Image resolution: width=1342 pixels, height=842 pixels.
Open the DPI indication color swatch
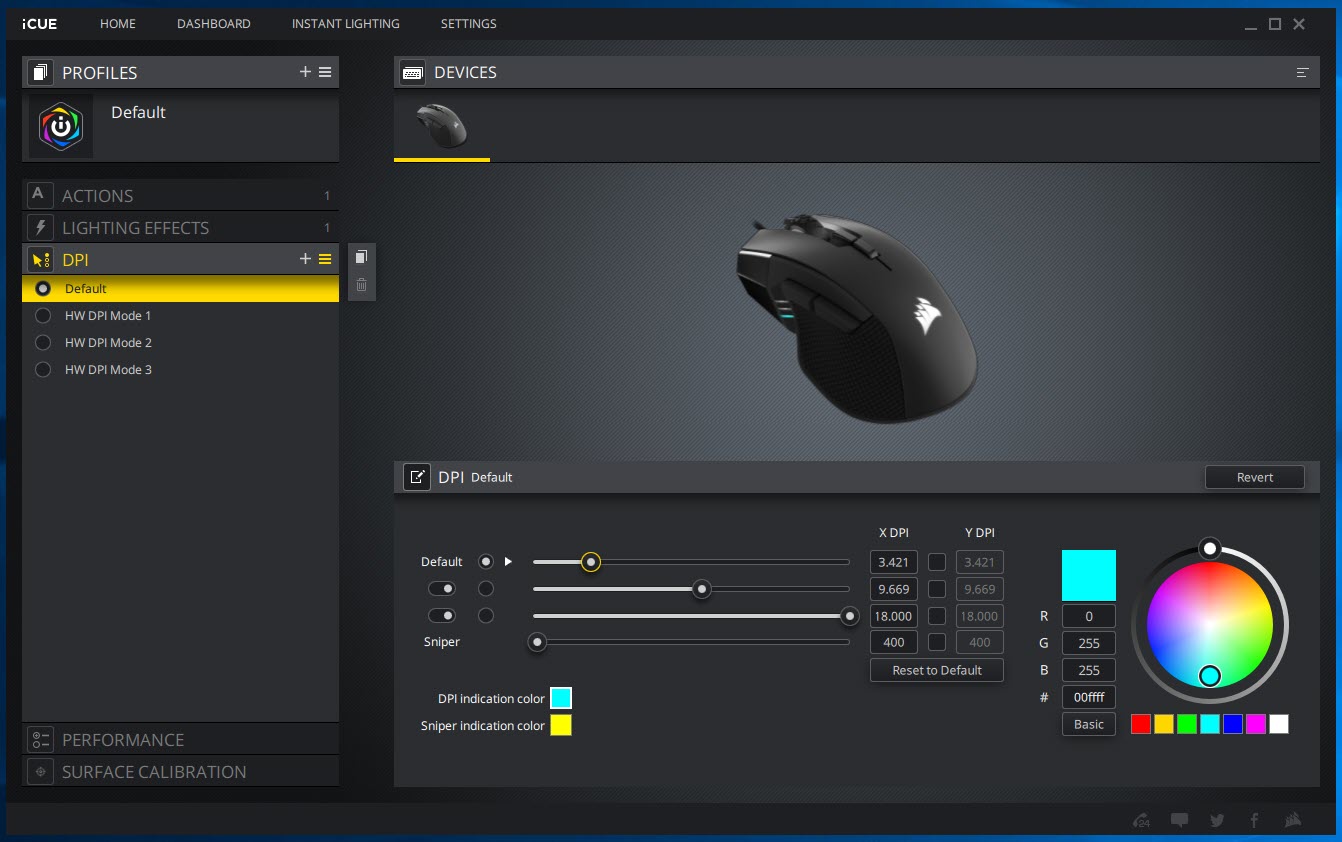pos(561,698)
